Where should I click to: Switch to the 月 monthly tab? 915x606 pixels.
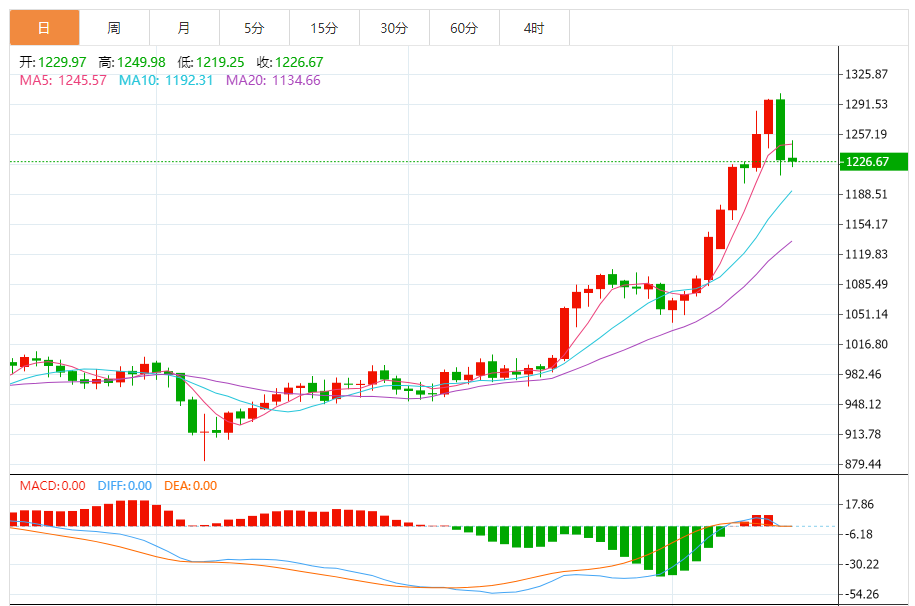pos(184,27)
